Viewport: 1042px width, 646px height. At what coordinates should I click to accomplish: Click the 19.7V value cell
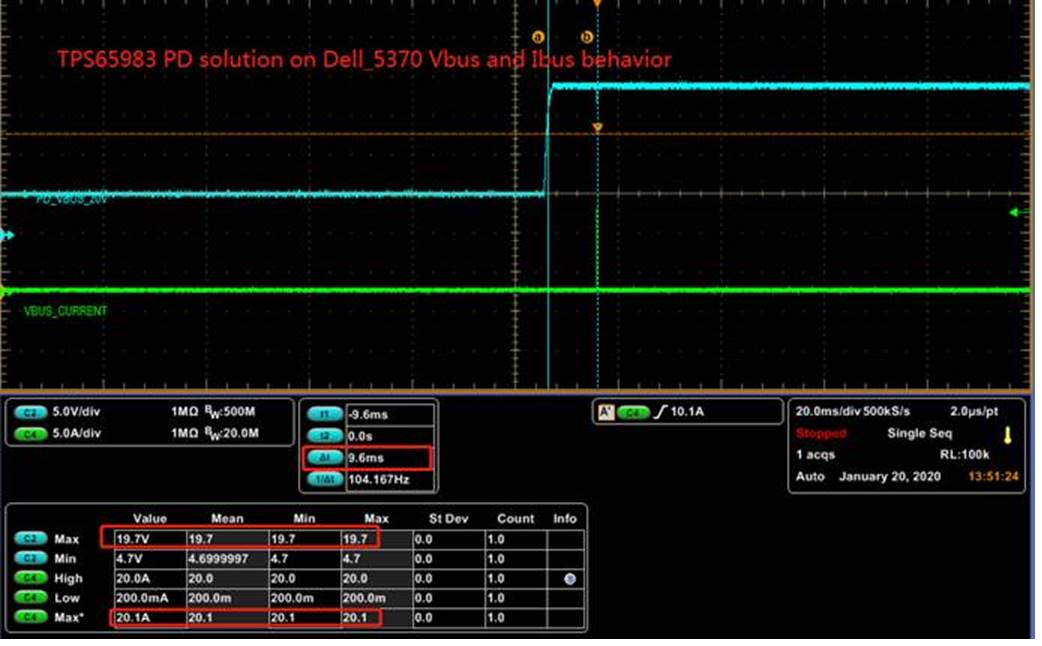pyautogui.click(x=150, y=540)
